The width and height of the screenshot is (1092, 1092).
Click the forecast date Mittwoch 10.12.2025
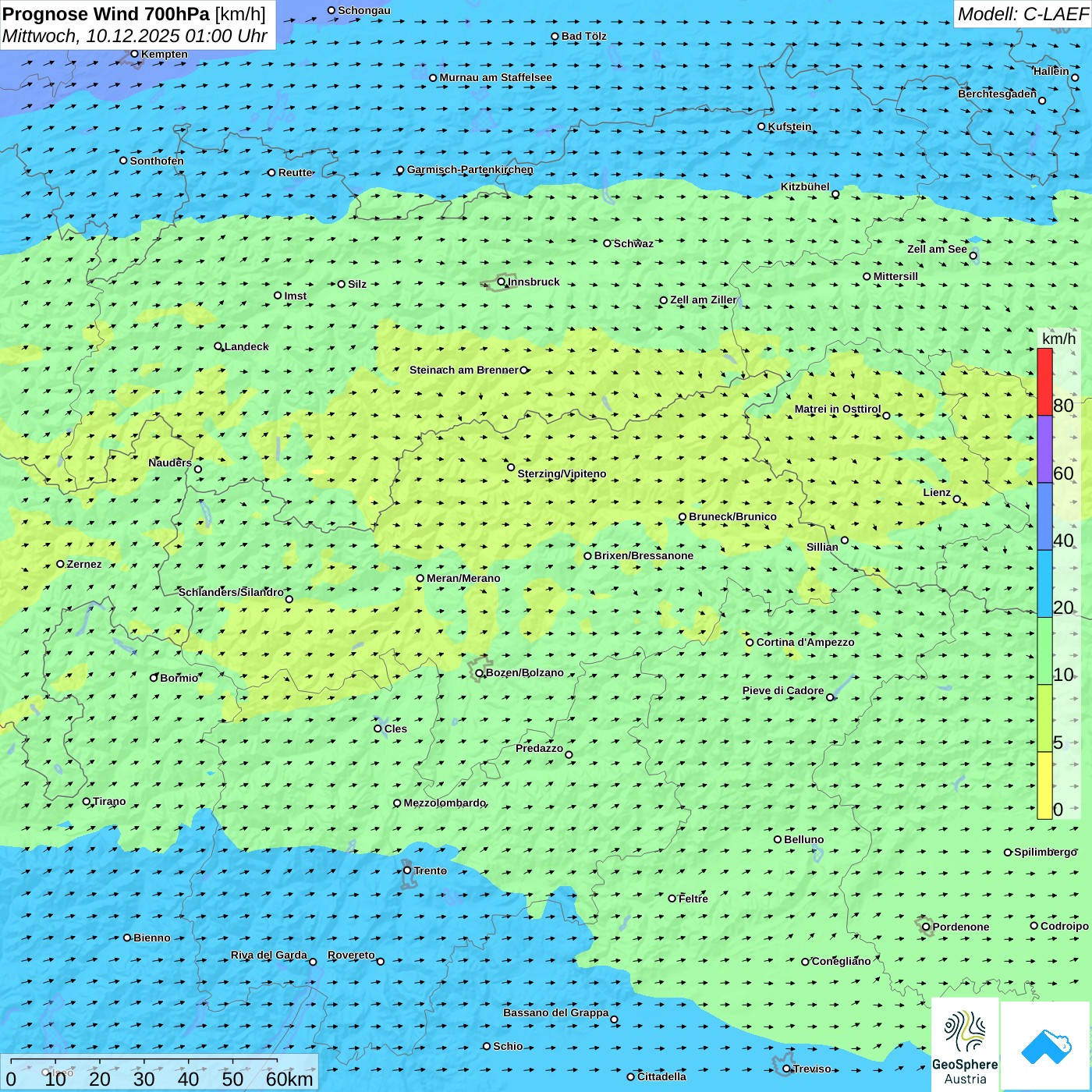point(134,36)
